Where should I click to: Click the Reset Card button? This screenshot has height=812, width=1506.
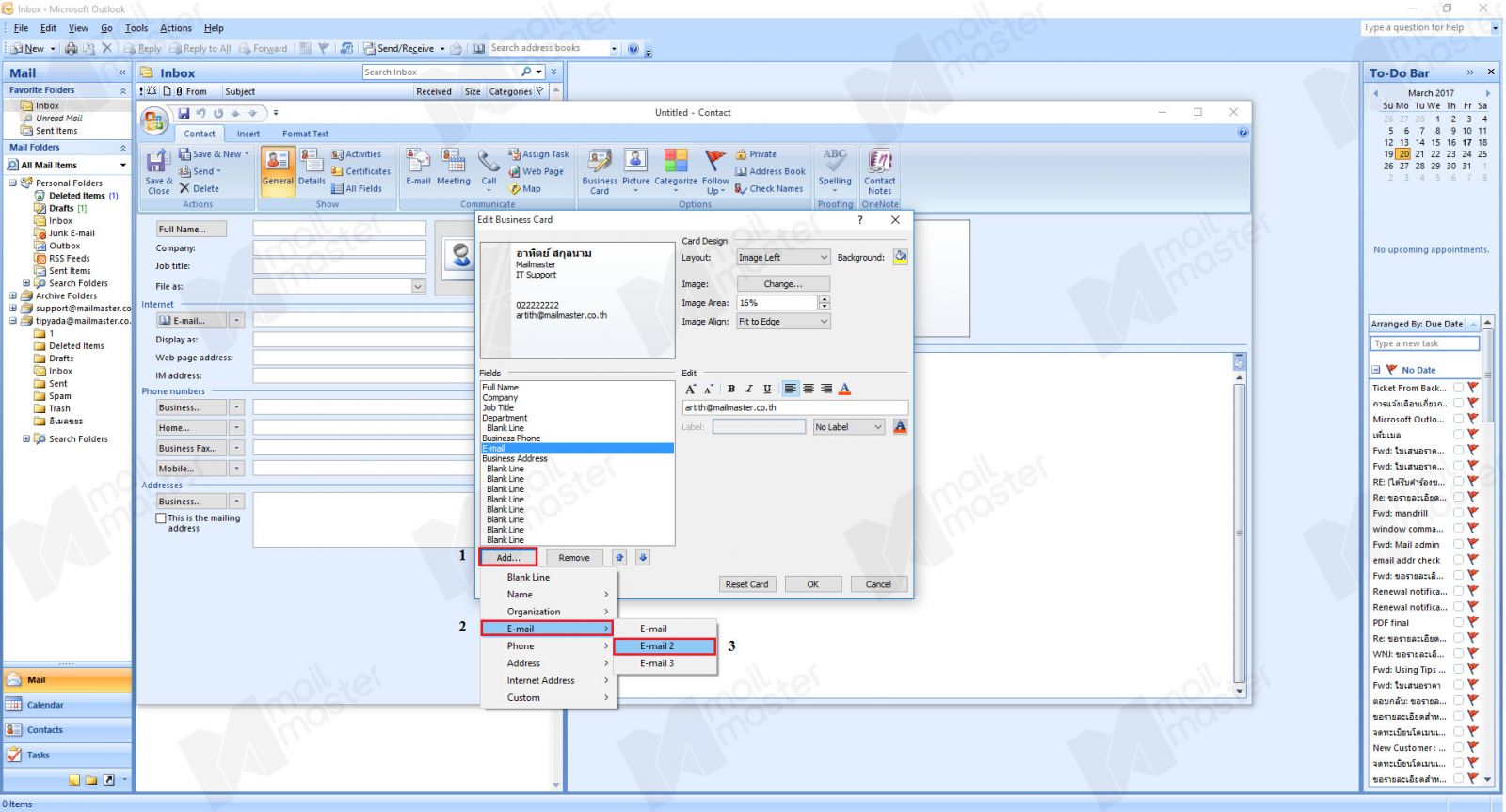[746, 583]
